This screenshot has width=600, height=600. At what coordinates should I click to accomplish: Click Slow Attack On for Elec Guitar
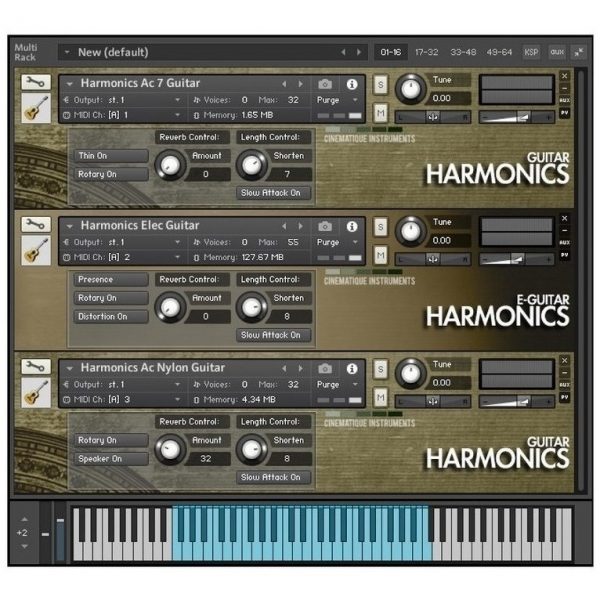(273, 335)
